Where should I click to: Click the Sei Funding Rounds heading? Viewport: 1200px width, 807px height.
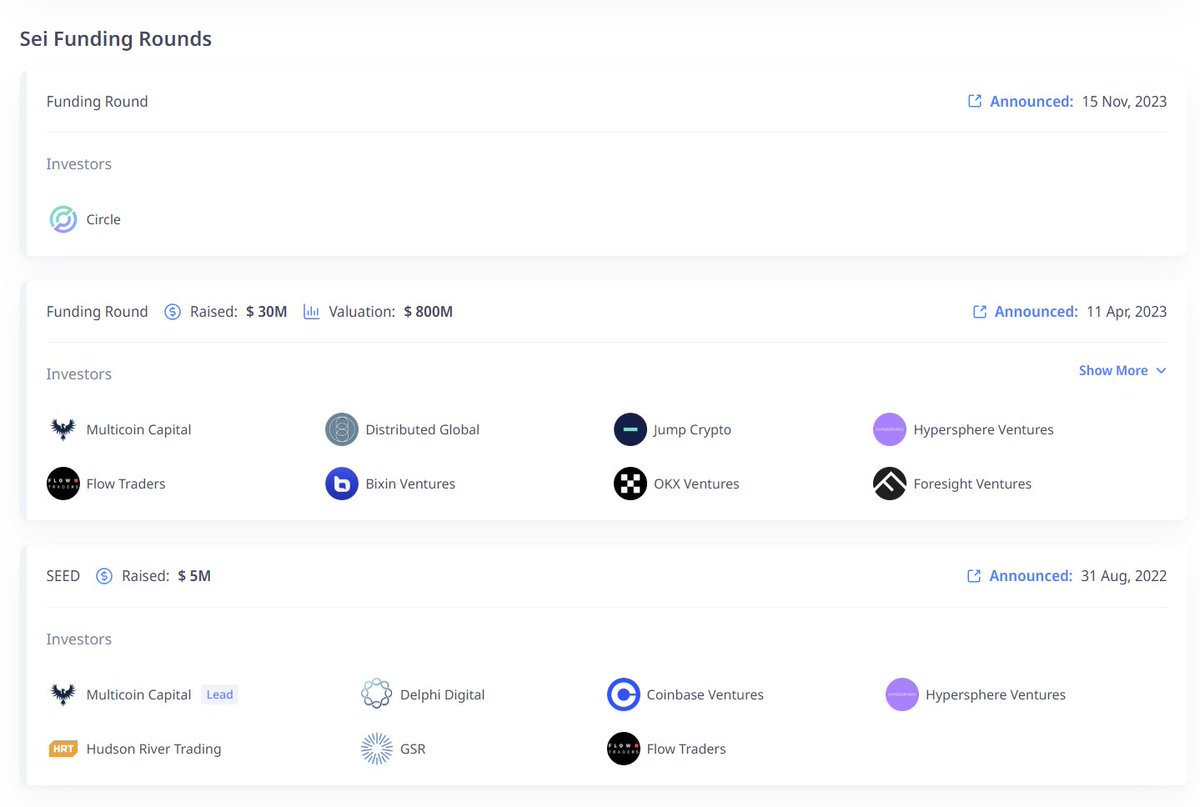[116, 39]
